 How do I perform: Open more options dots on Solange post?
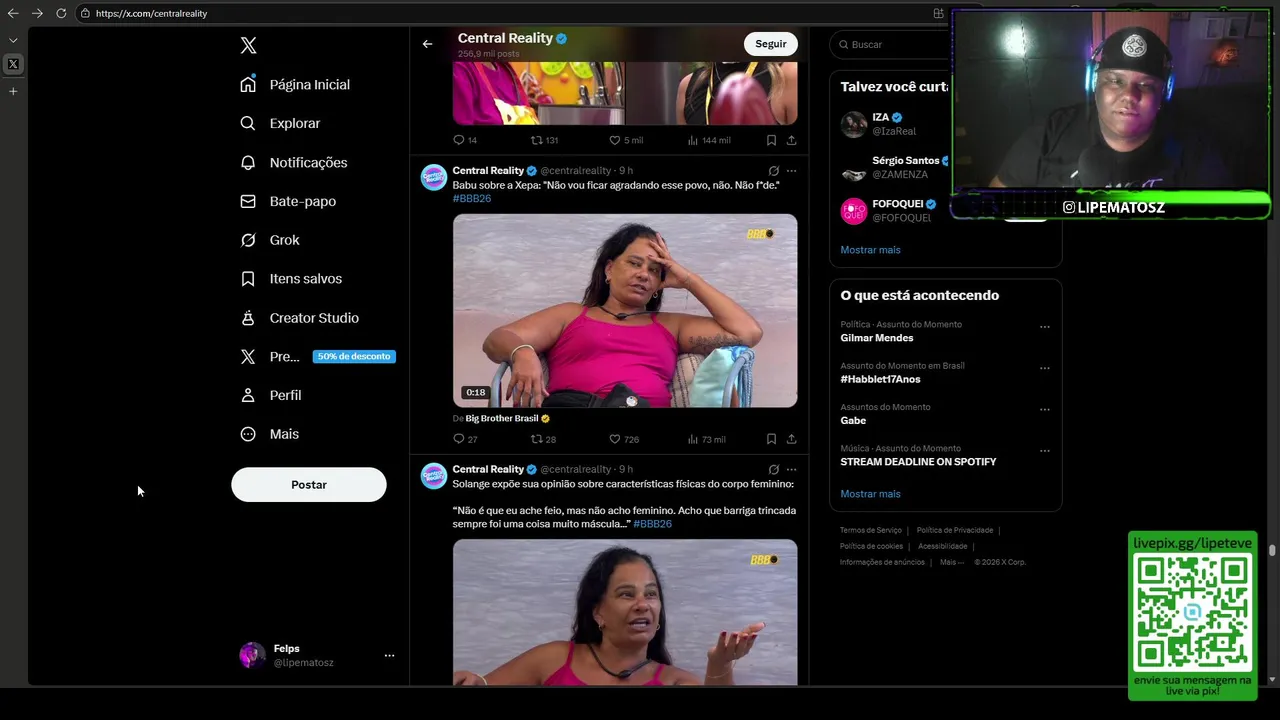[791, 469]
